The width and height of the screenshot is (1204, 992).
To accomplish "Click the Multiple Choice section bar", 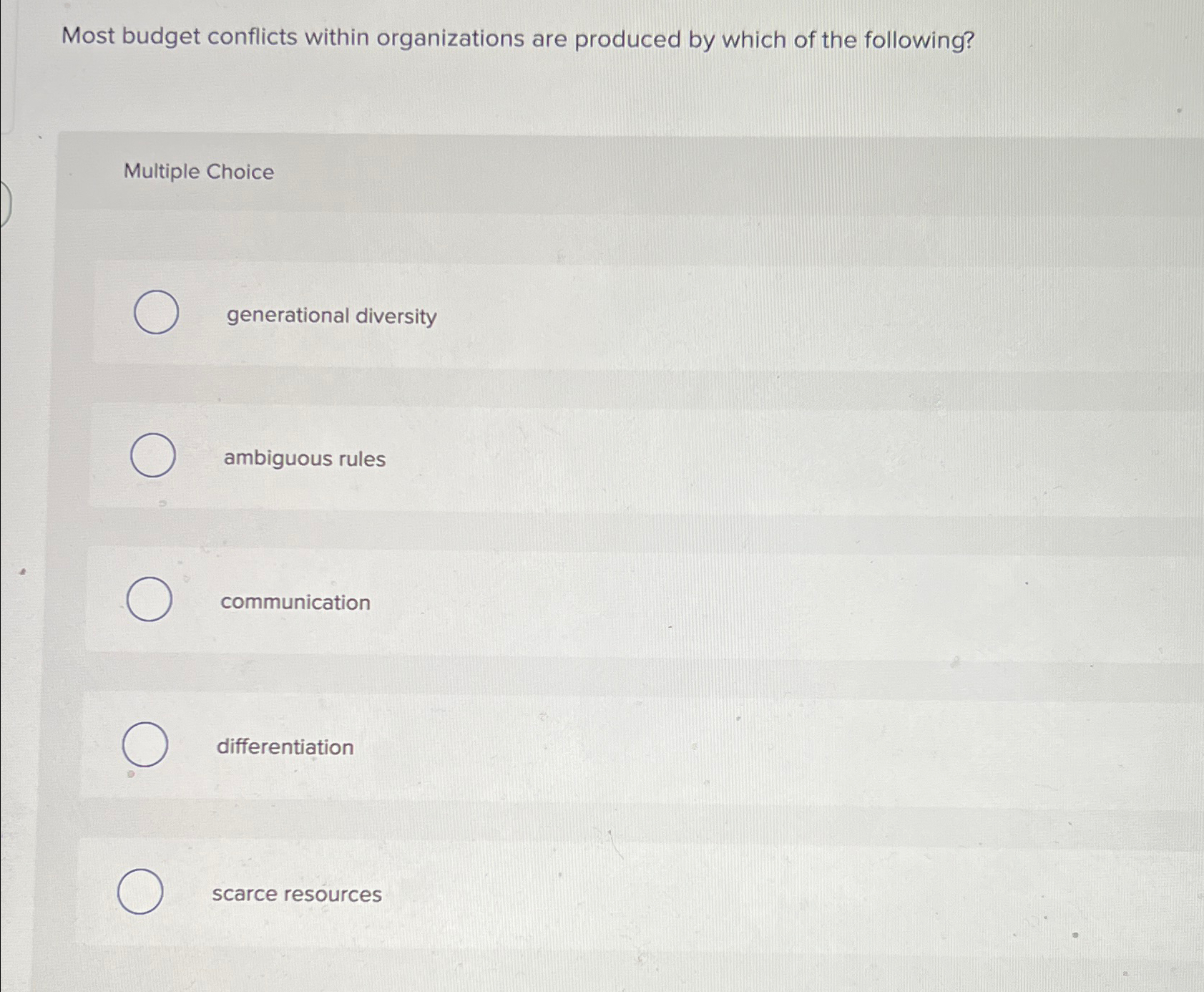I will (572, 172).
